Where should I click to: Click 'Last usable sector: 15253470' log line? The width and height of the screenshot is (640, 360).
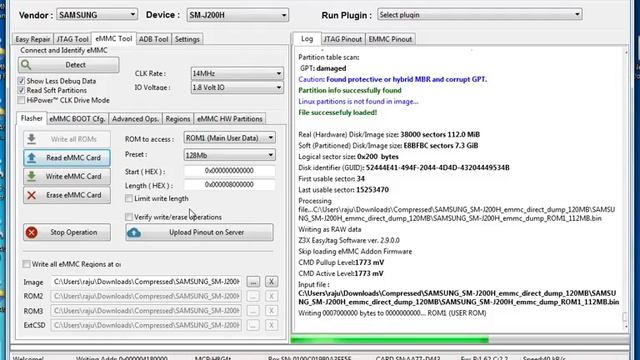click(x=343, y=190)
